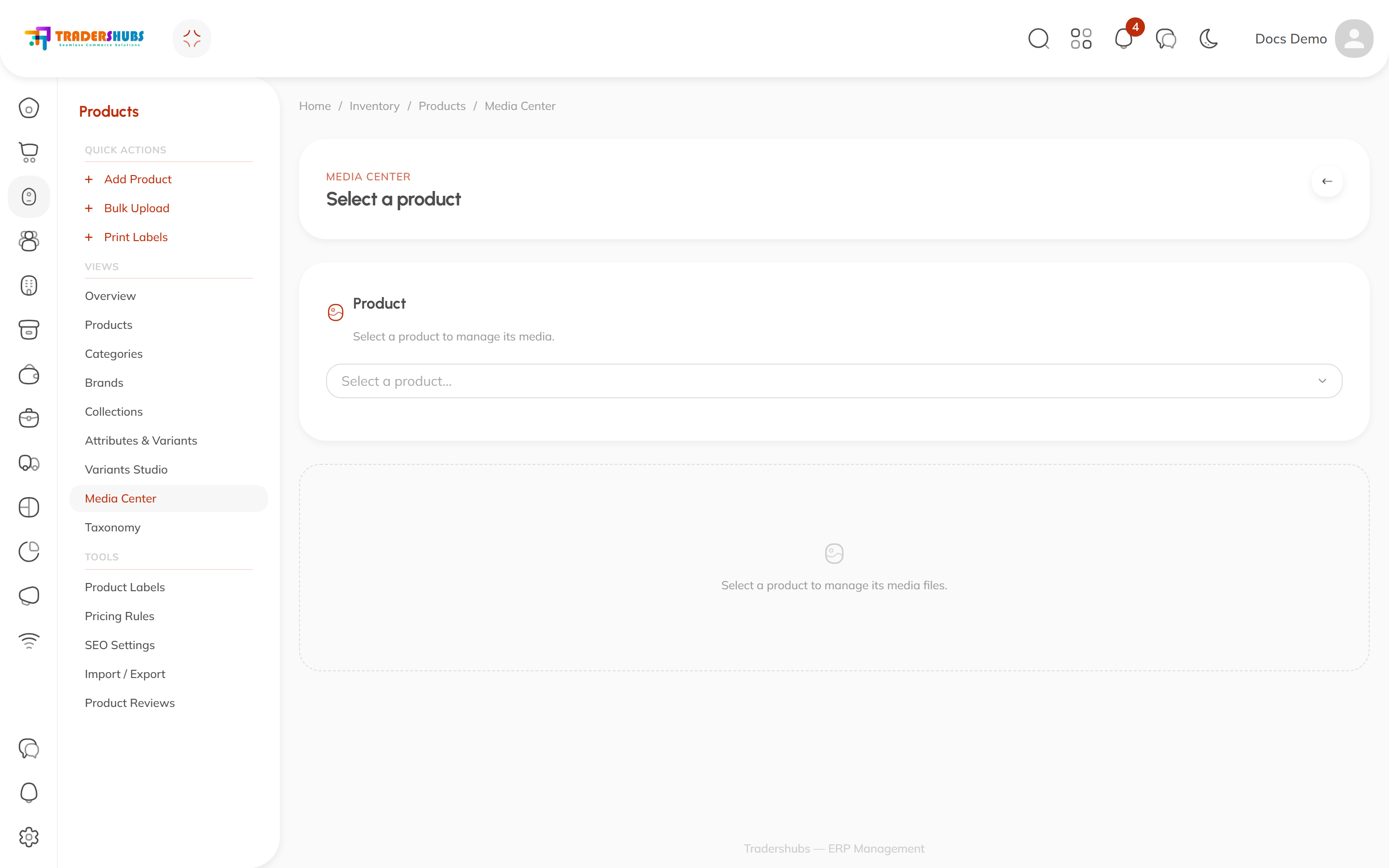1389x868 pixels.
Task: Click the product dropdown chevron arrow
Action: click(1322, 381)
